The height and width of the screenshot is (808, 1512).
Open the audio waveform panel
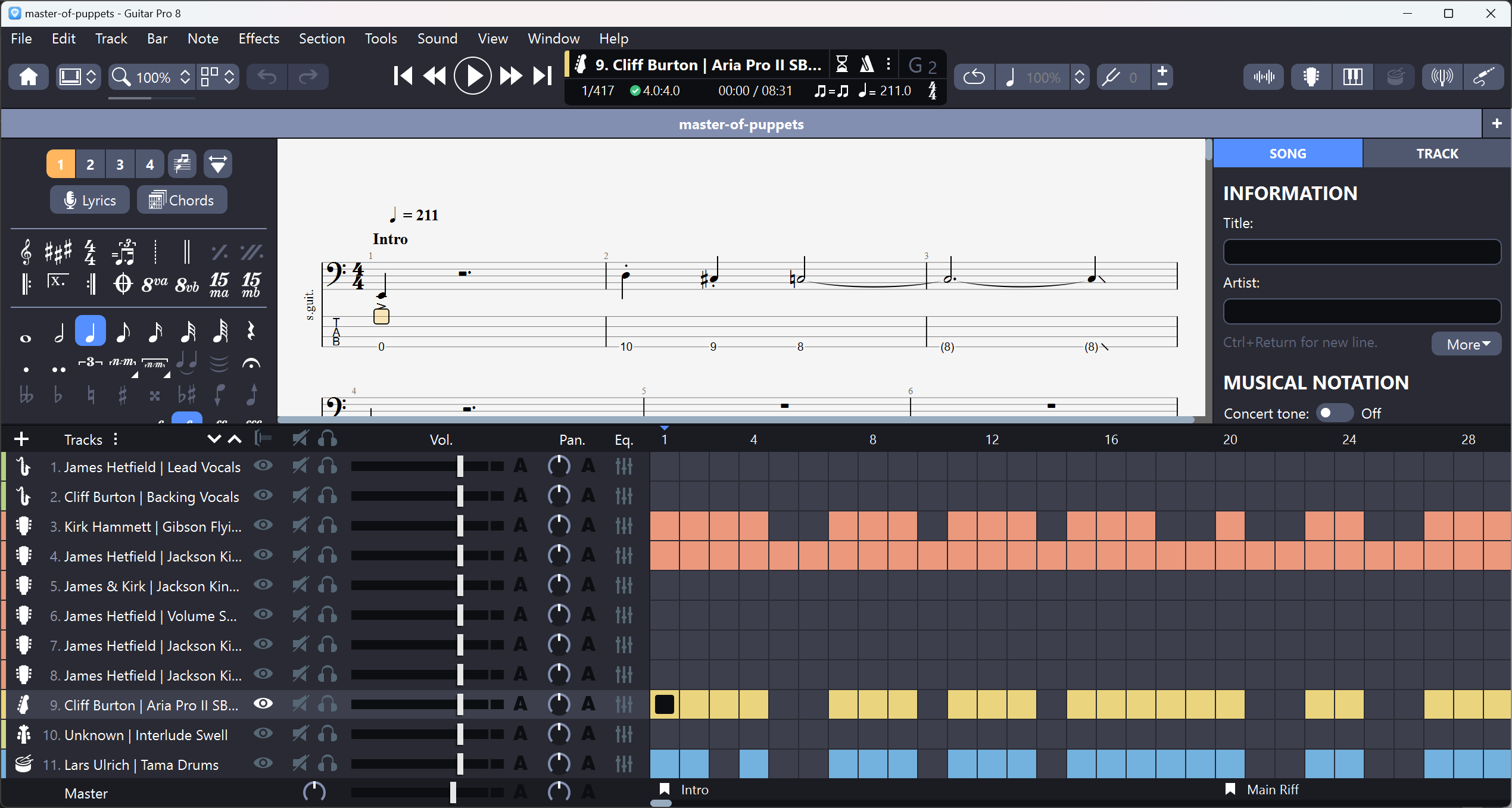1263,77
